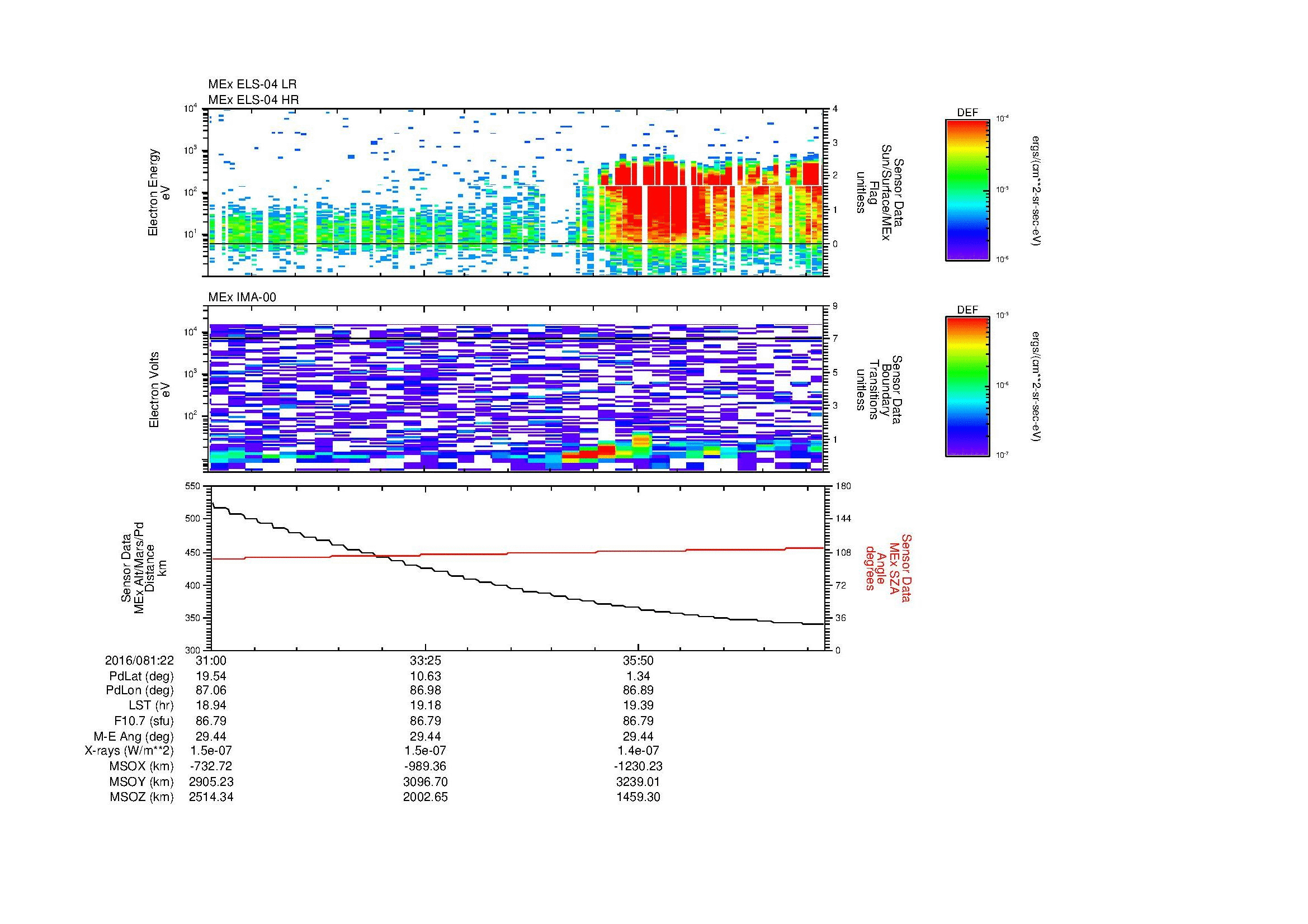The width and height of the screenshot is (1308, 924).
Task: Click the X-rays value 1.4e-07
Action: click(x=638, y=751)
